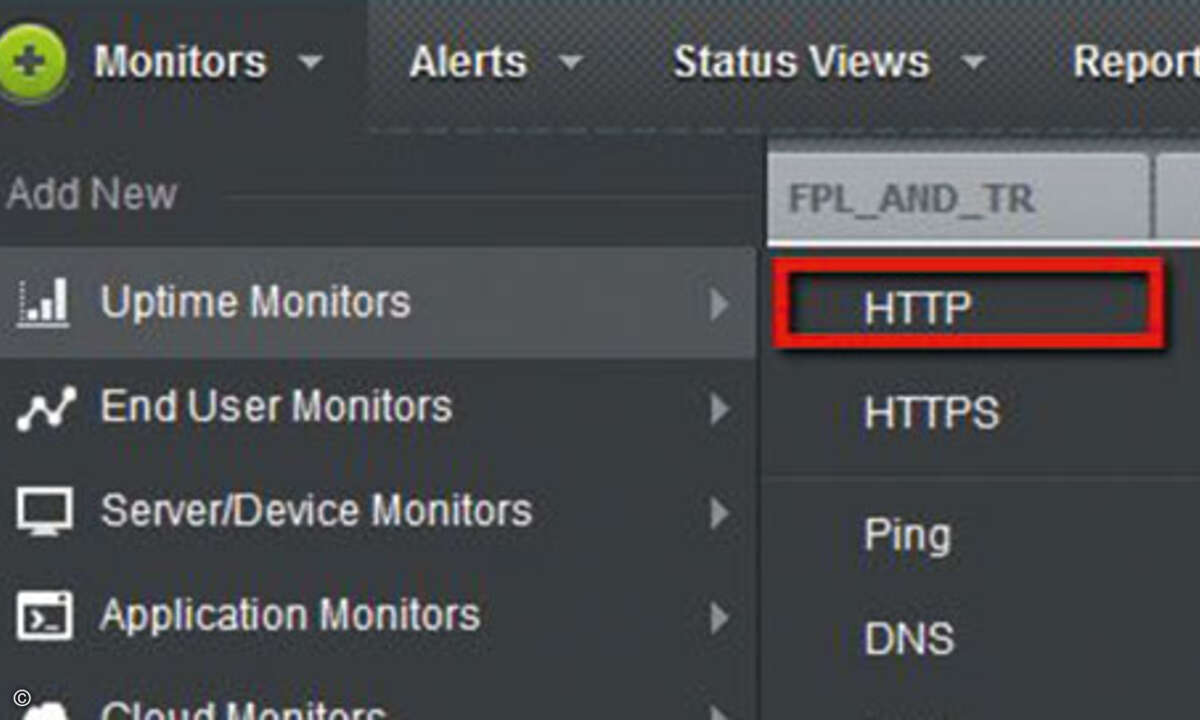Open the Monitors dropdown arrow

point(311,63)
